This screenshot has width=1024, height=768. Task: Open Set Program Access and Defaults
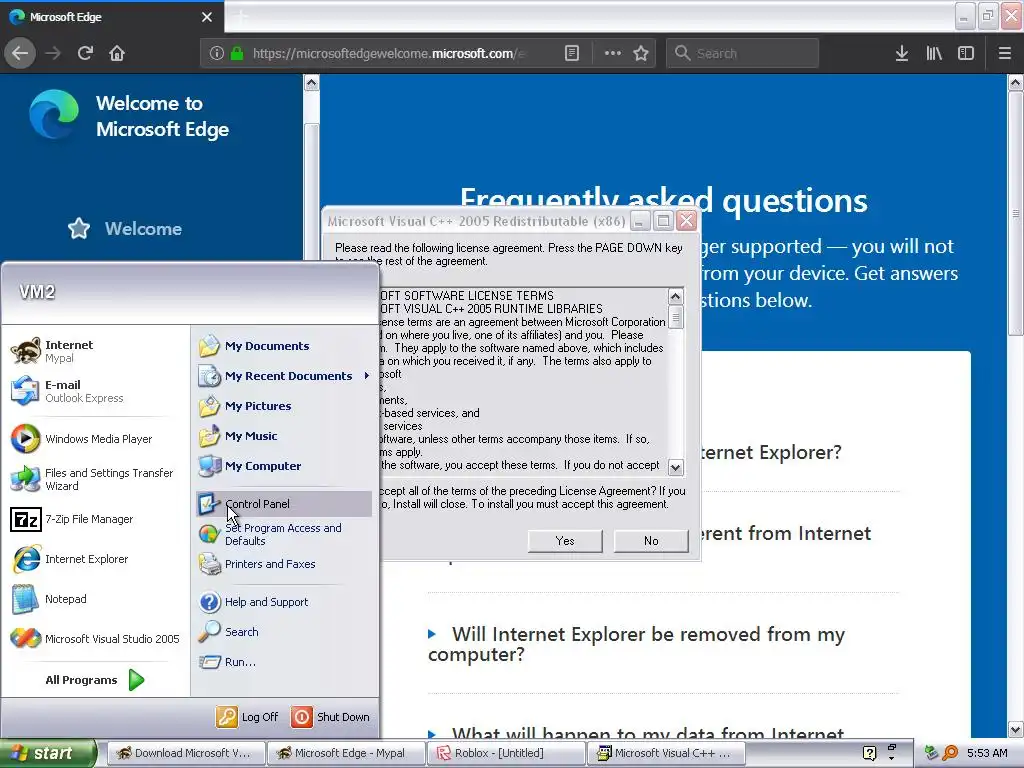coord(284,534)
